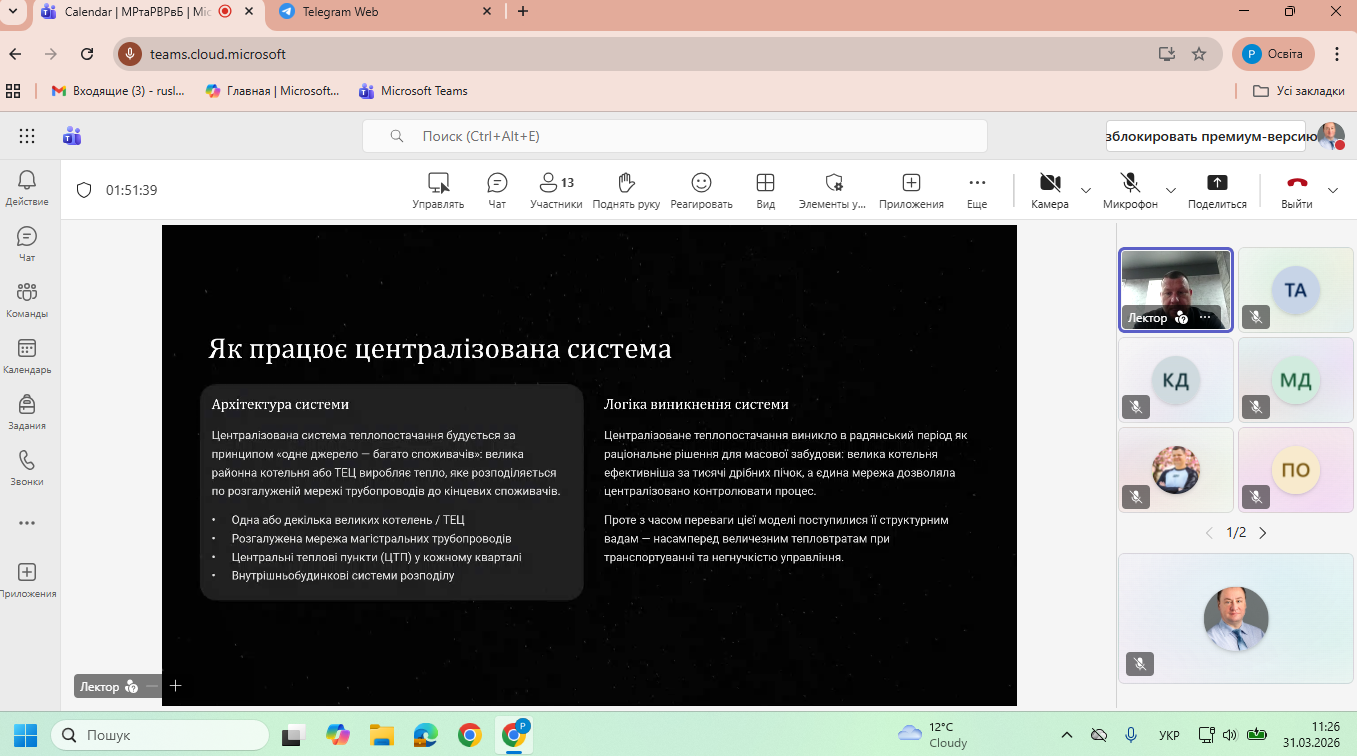This screenshot has height=756, width=1357.
Task: Change the meeting View layout
Action: [765, 190]
